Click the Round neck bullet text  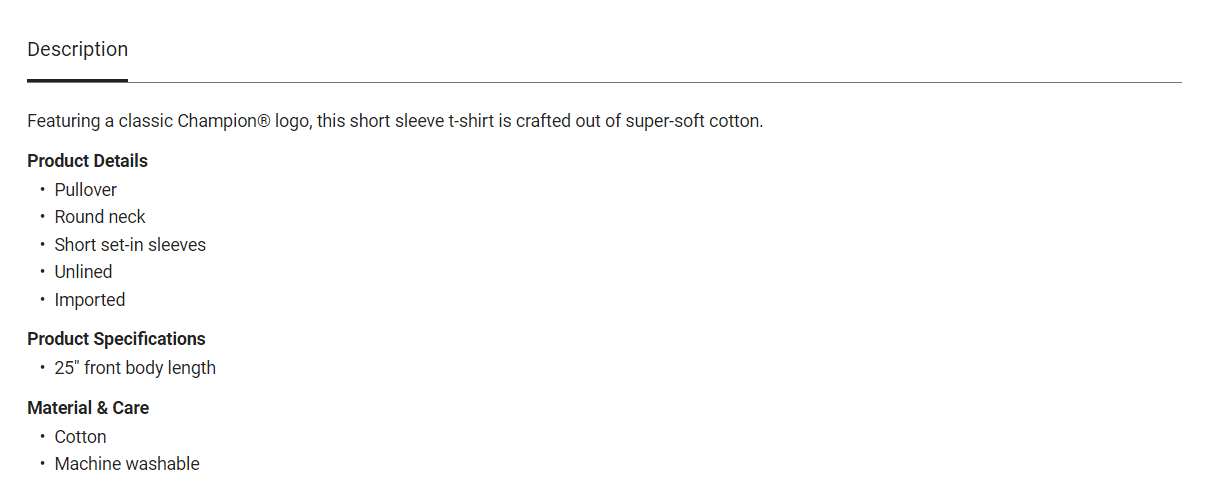[x=100, y=217]
